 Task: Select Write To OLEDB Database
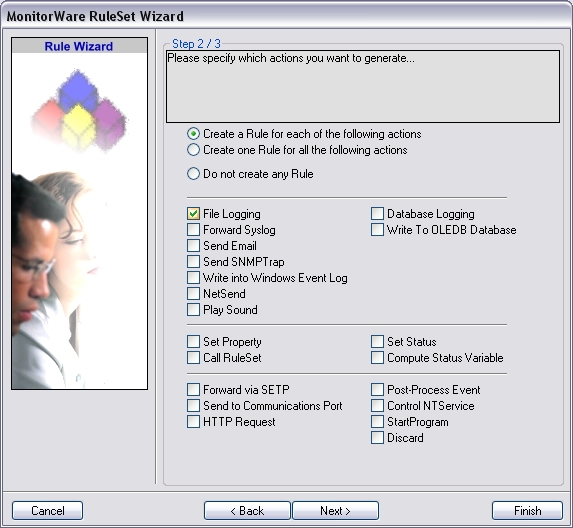point(377,230)
